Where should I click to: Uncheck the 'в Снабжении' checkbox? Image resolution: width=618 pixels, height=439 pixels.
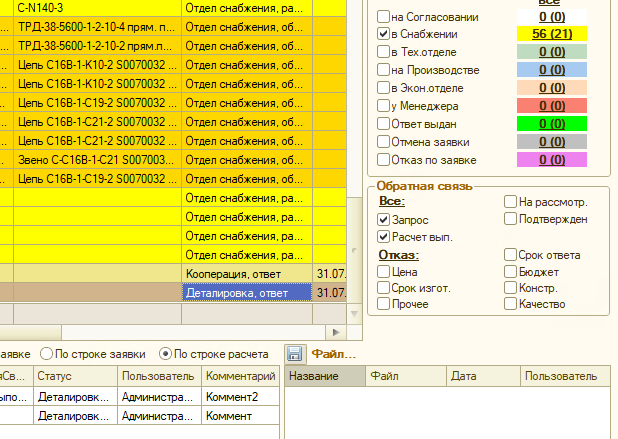click(x=383, y=34)
